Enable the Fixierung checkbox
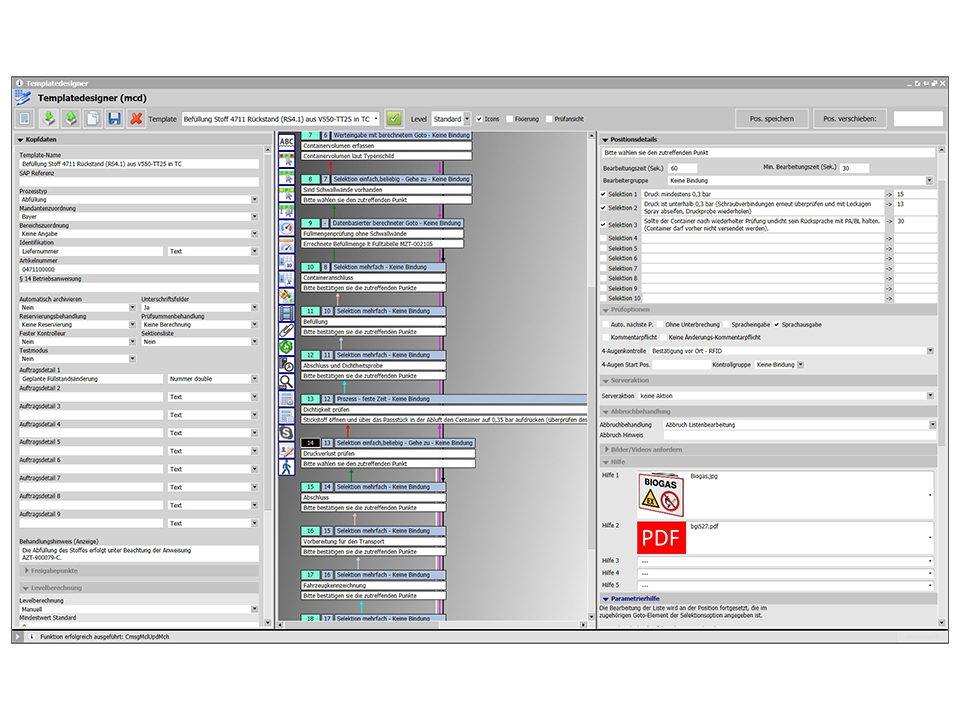The image size is (960, 720). coord(509,119)
